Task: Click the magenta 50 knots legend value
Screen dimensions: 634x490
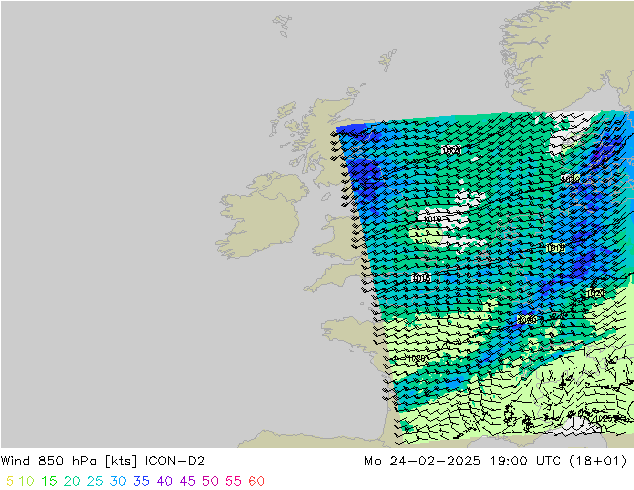Action: (x=210, y=481)
